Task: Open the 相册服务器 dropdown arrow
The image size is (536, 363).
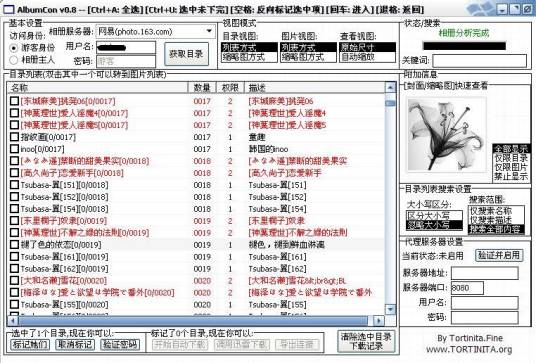Action: click(209, 32)
